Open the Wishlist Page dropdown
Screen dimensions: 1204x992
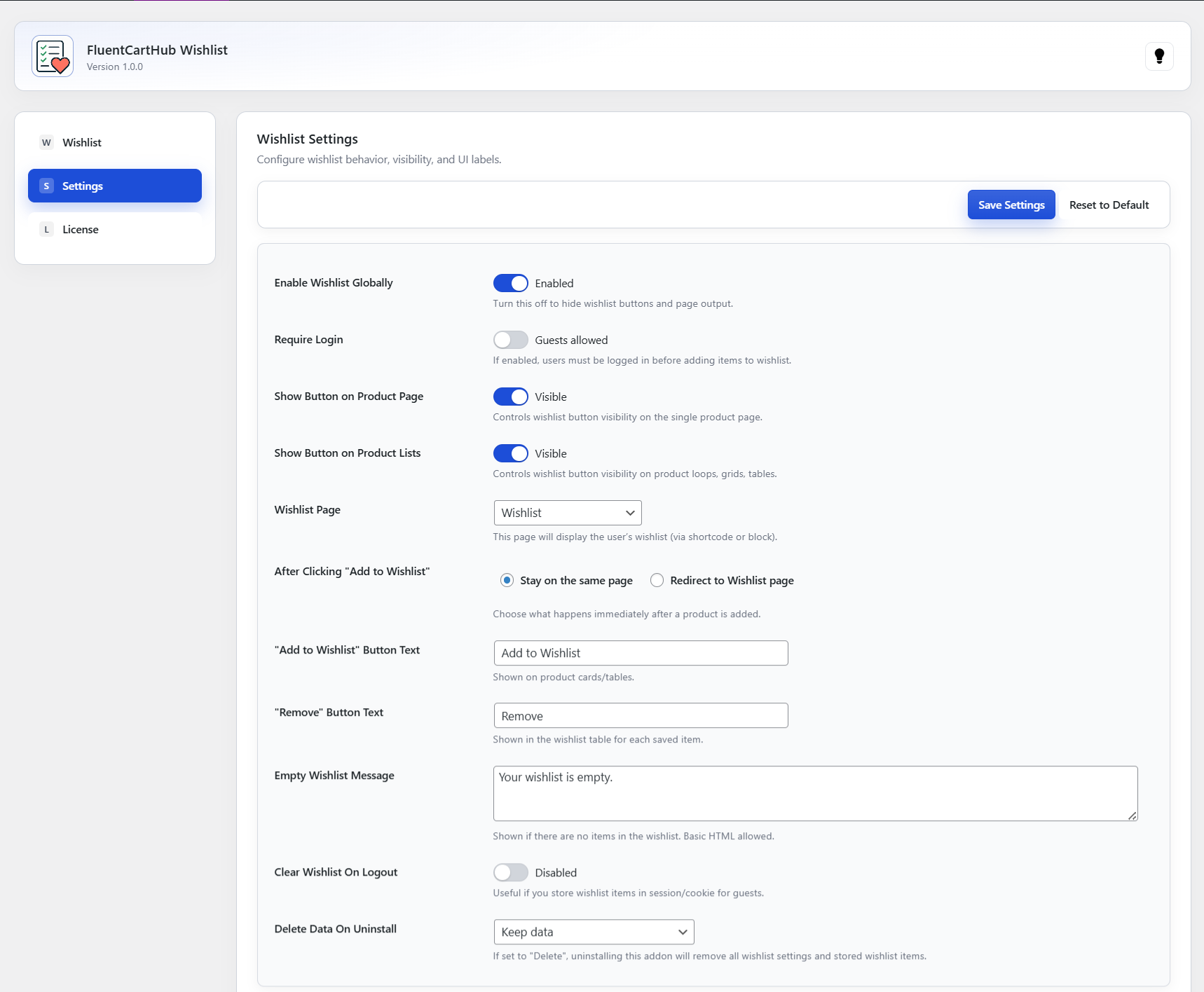click(567, 513)
